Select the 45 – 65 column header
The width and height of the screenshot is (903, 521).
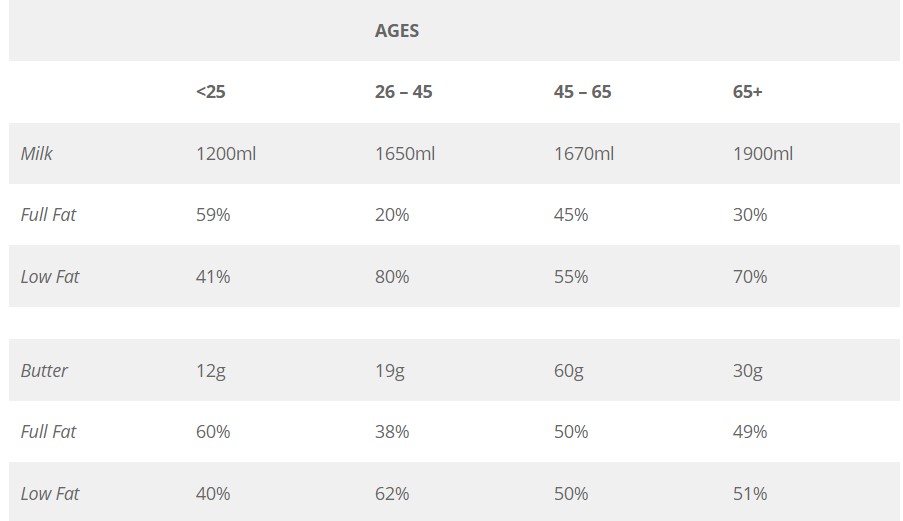(582, 92)
